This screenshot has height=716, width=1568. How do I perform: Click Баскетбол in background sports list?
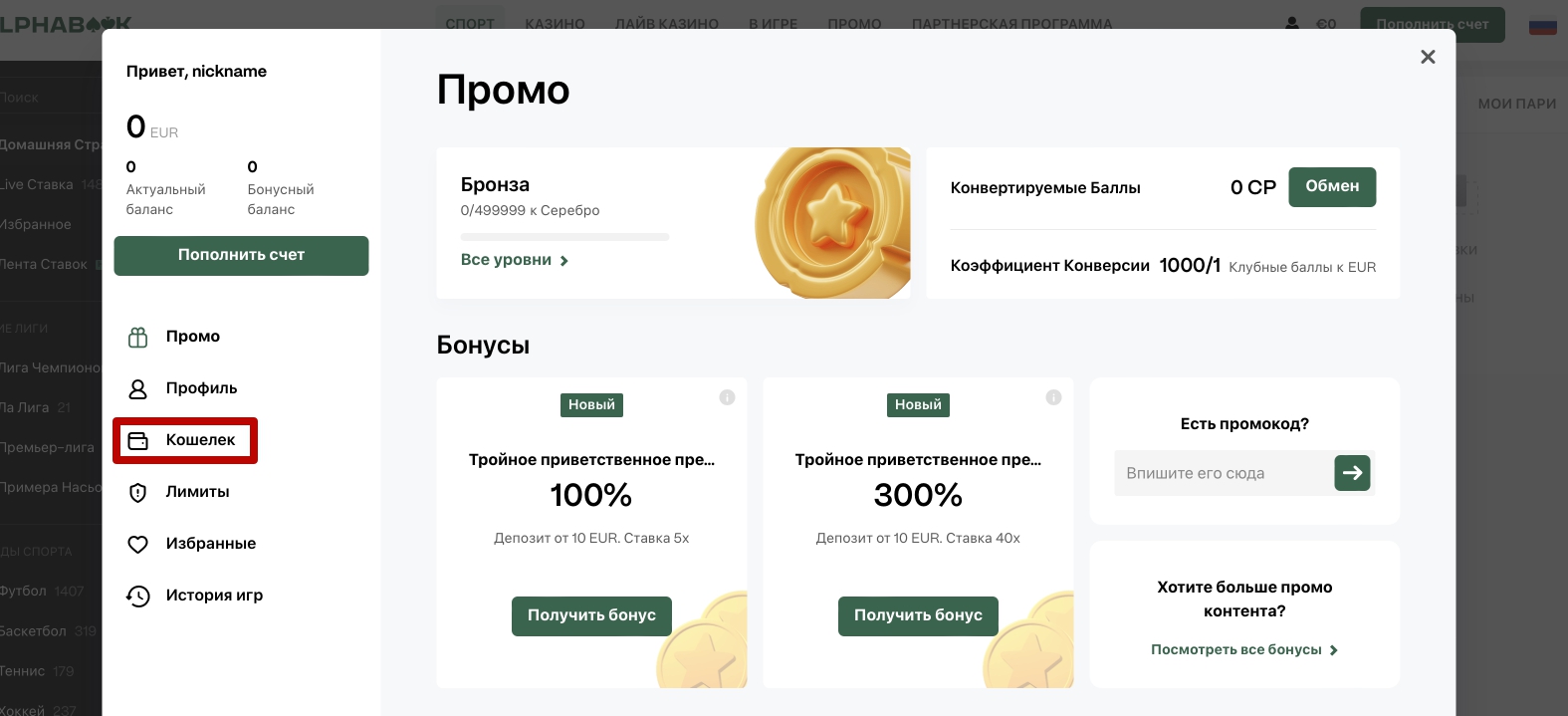point(33,630)
